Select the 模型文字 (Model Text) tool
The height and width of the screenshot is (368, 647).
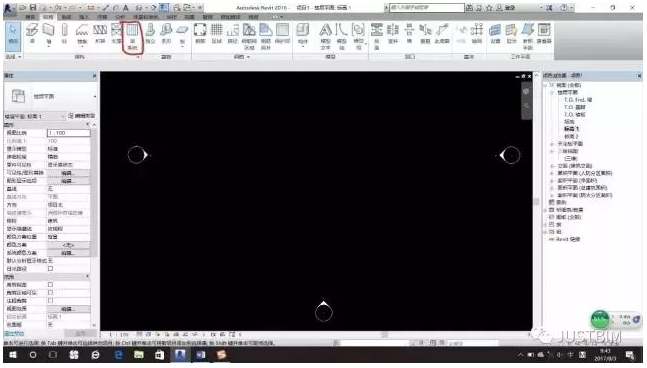(326, 36)
